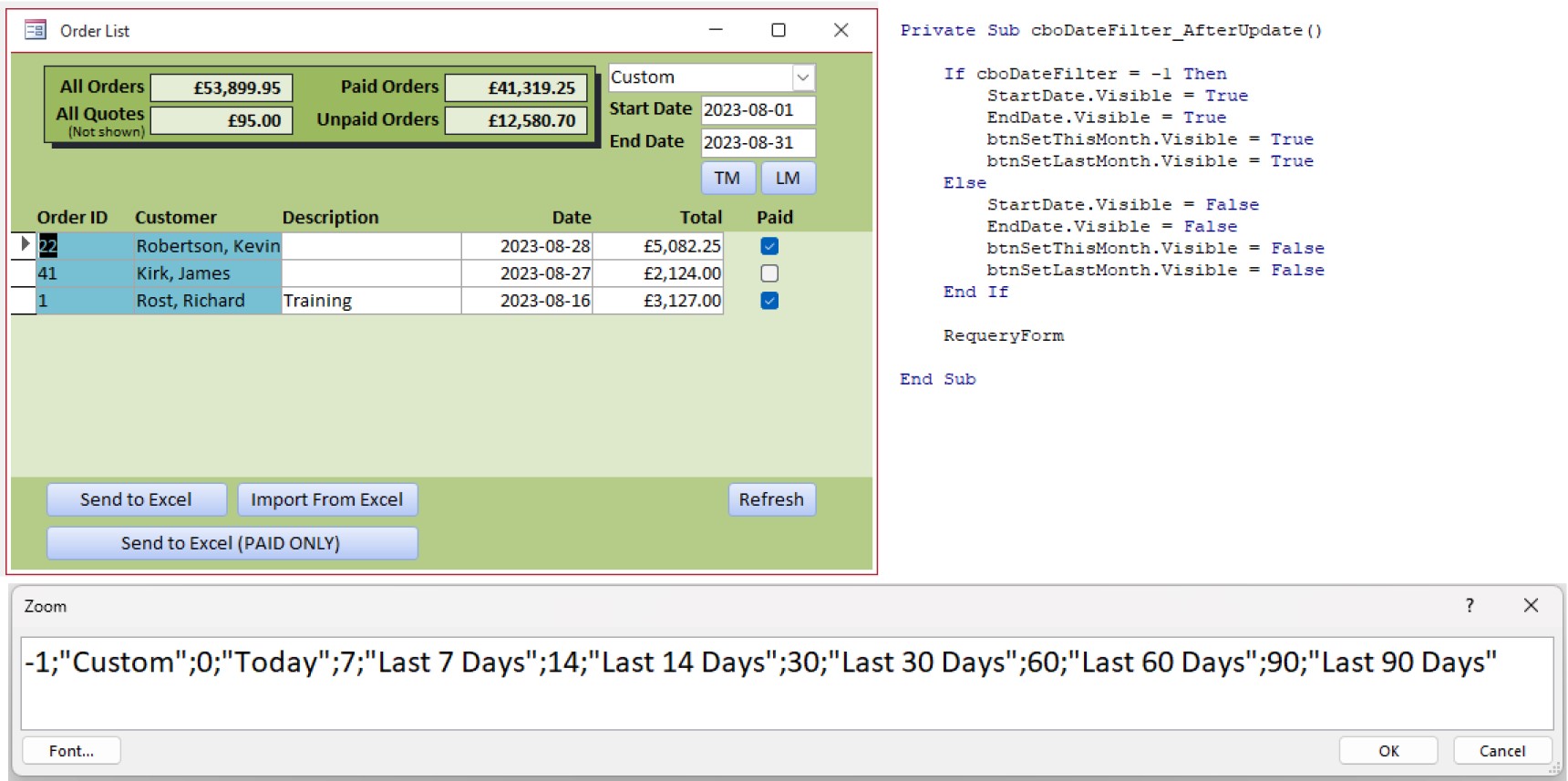This screenshot has height=781, width=1568.
Task: Select the record selector arrow for order 22
Action: (x=24, y=245)
